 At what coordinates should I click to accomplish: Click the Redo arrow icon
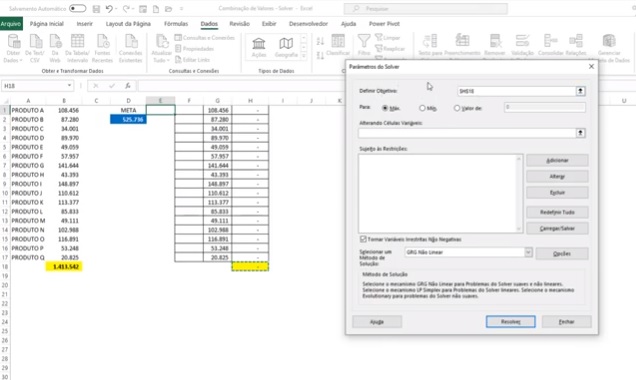click(126, 9)
